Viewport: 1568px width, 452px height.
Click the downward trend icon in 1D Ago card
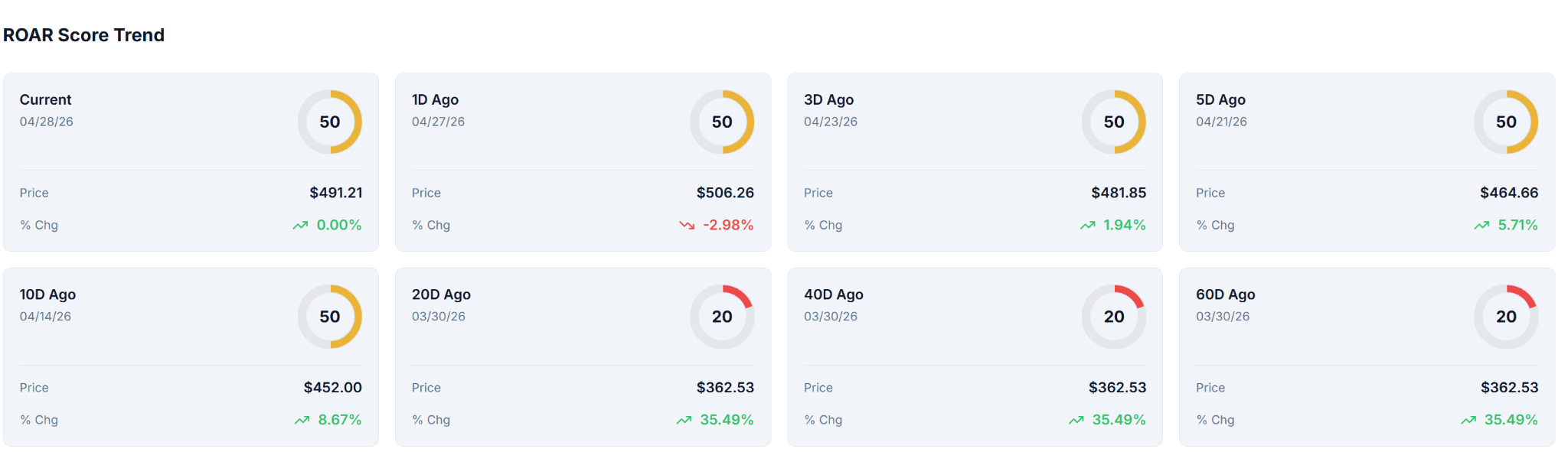pos(687,226)
